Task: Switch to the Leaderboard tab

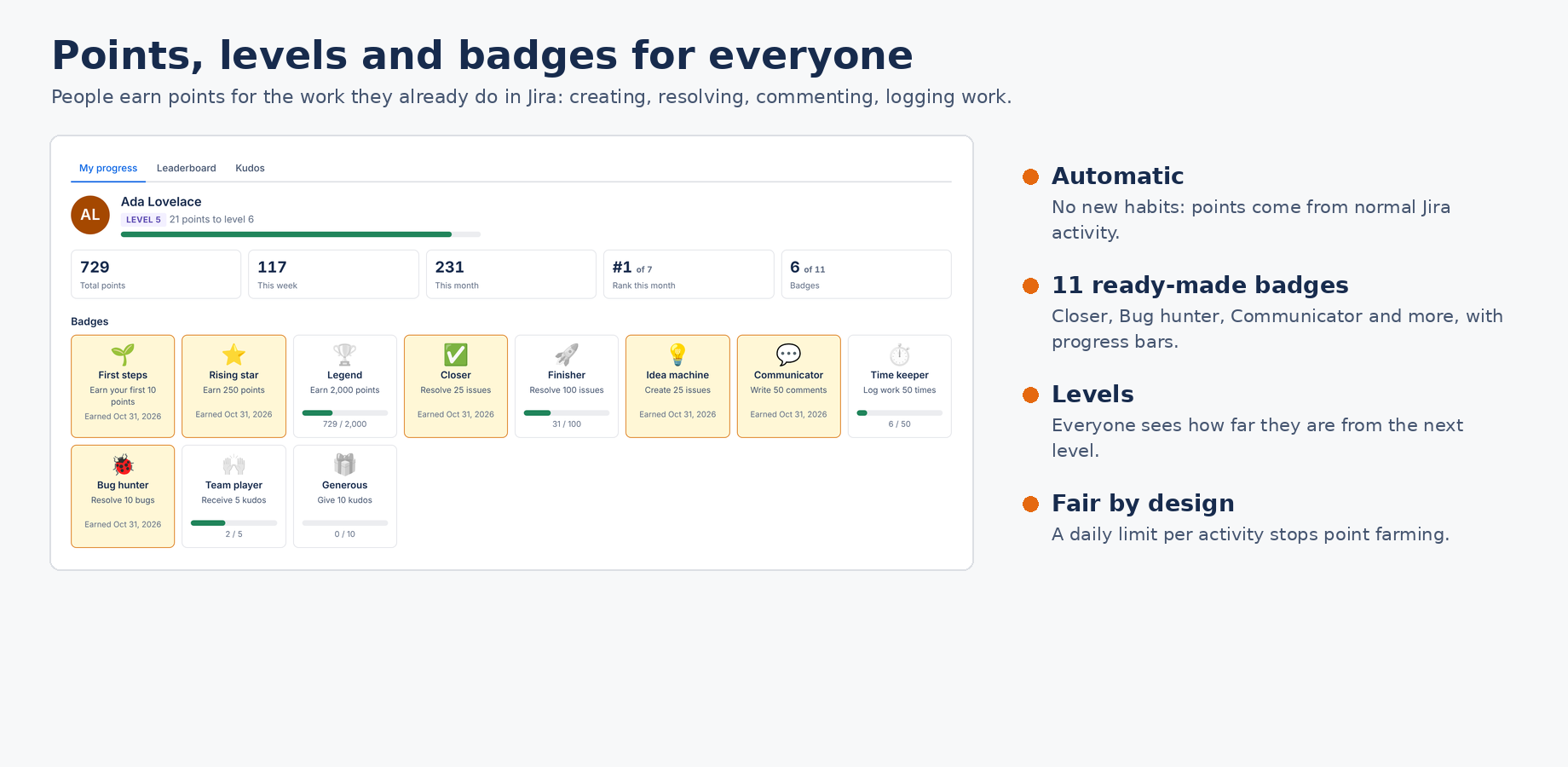Action: (186, 168)
